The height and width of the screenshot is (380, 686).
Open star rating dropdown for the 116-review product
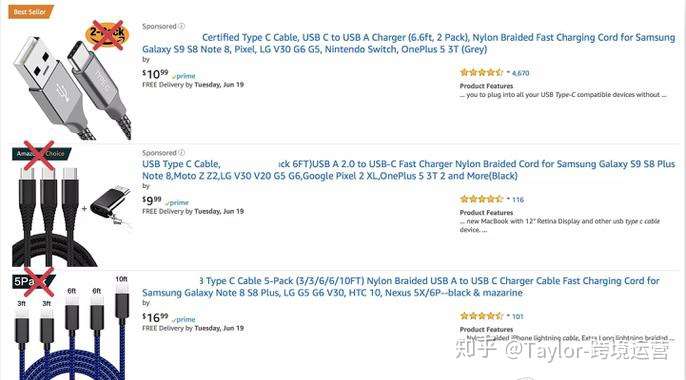508,199
